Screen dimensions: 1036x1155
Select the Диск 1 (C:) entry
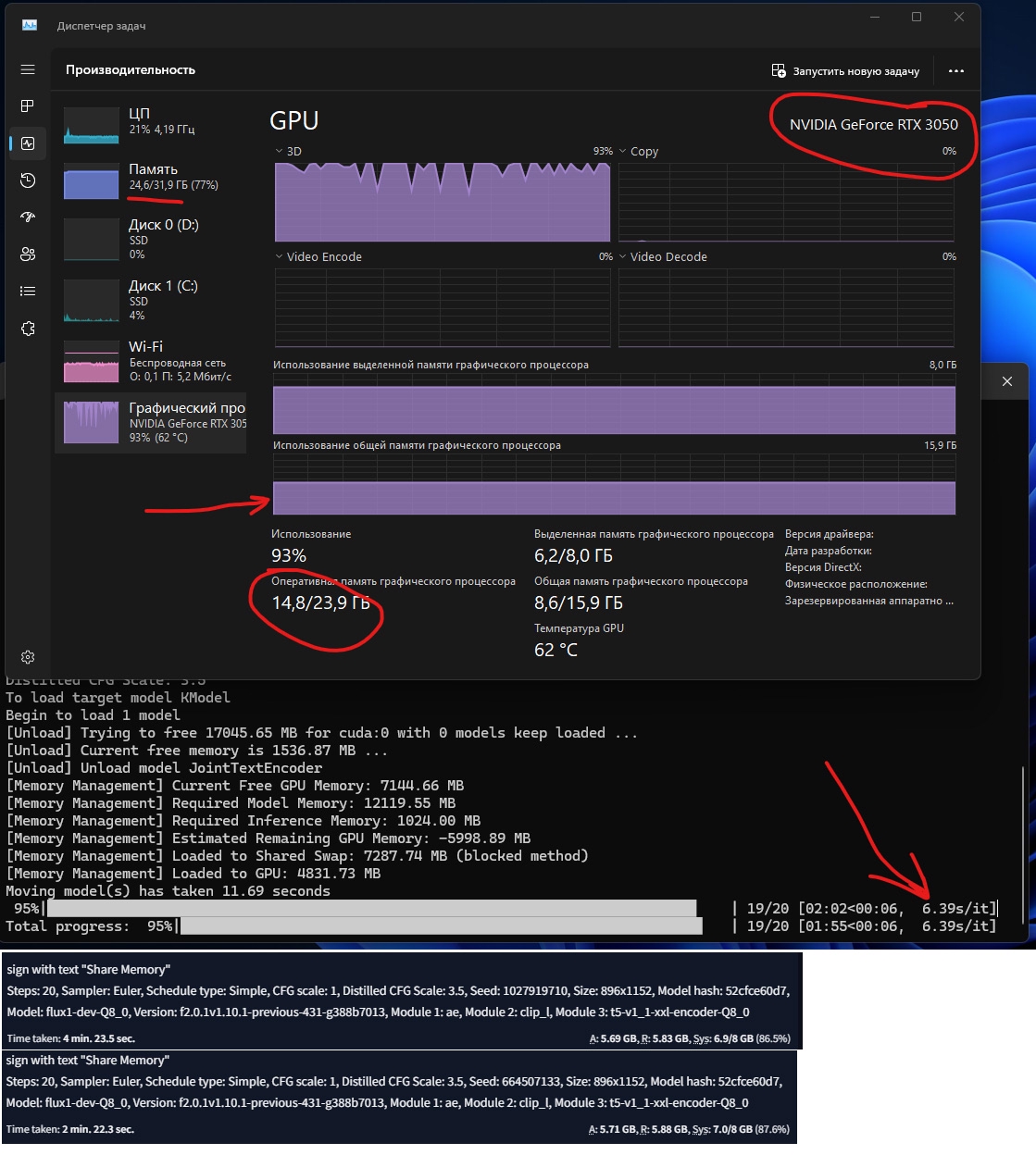point(150,300)
